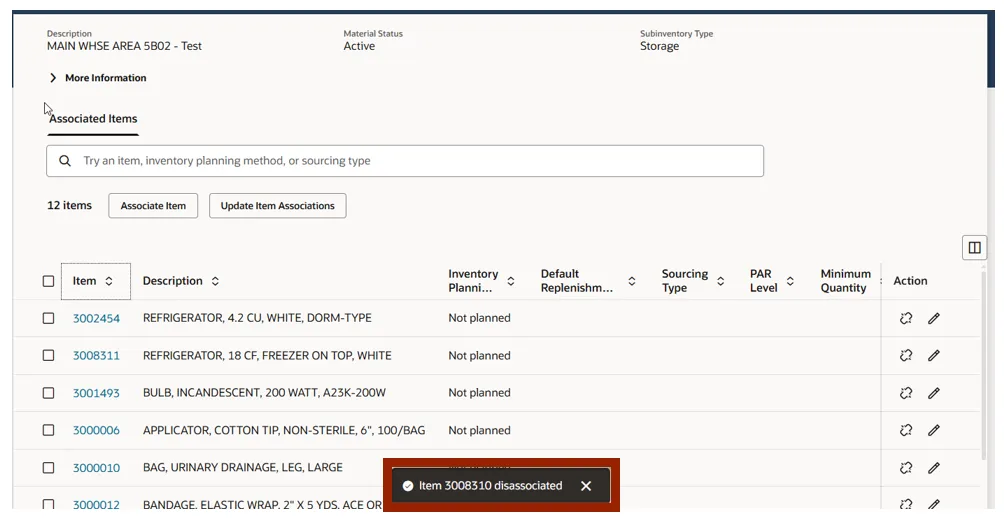Click the search magnifier icon
This screenshot has width=1004, height=520.
coord(65,161)
